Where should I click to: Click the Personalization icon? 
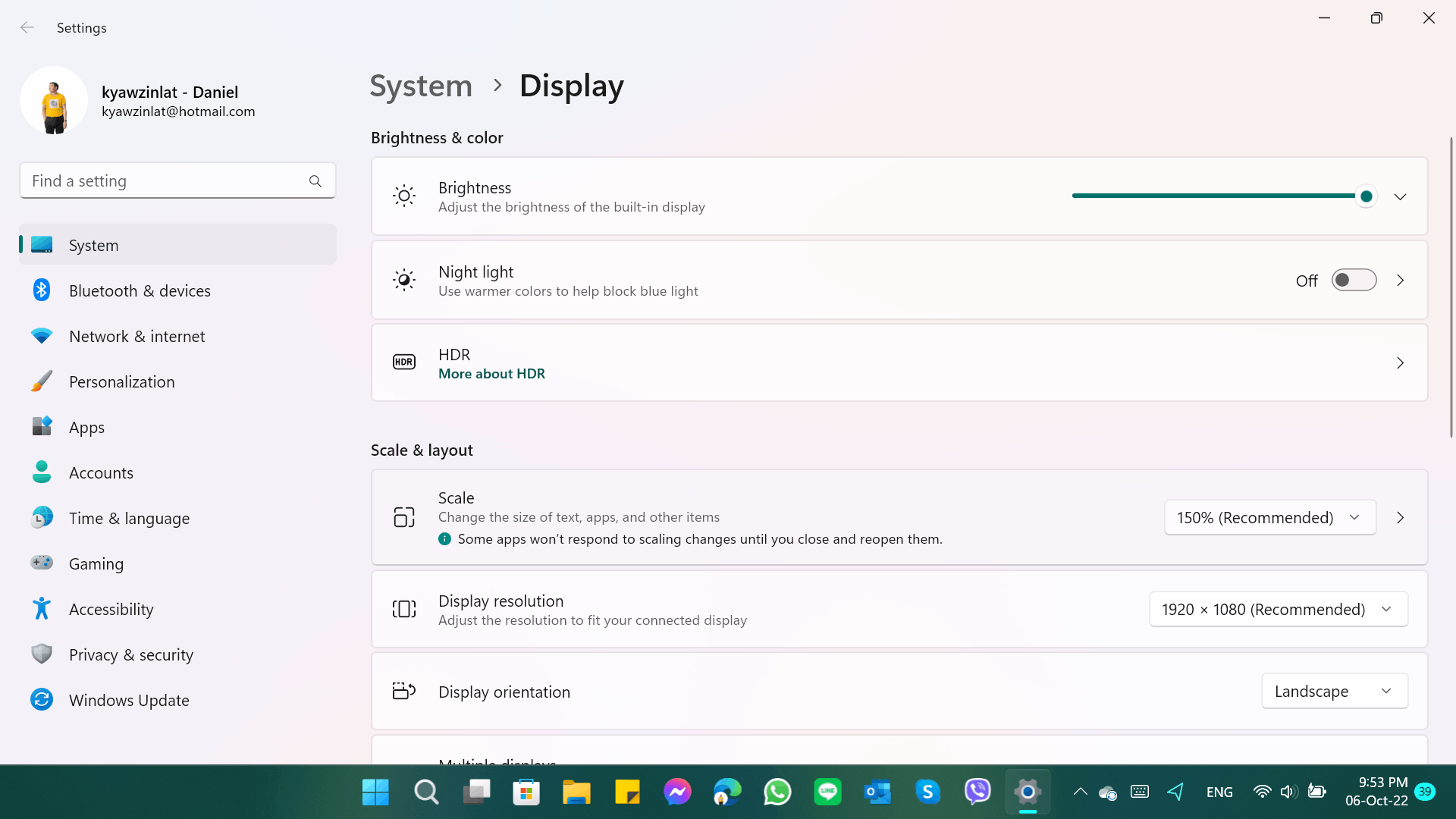[x=41, y=381]
